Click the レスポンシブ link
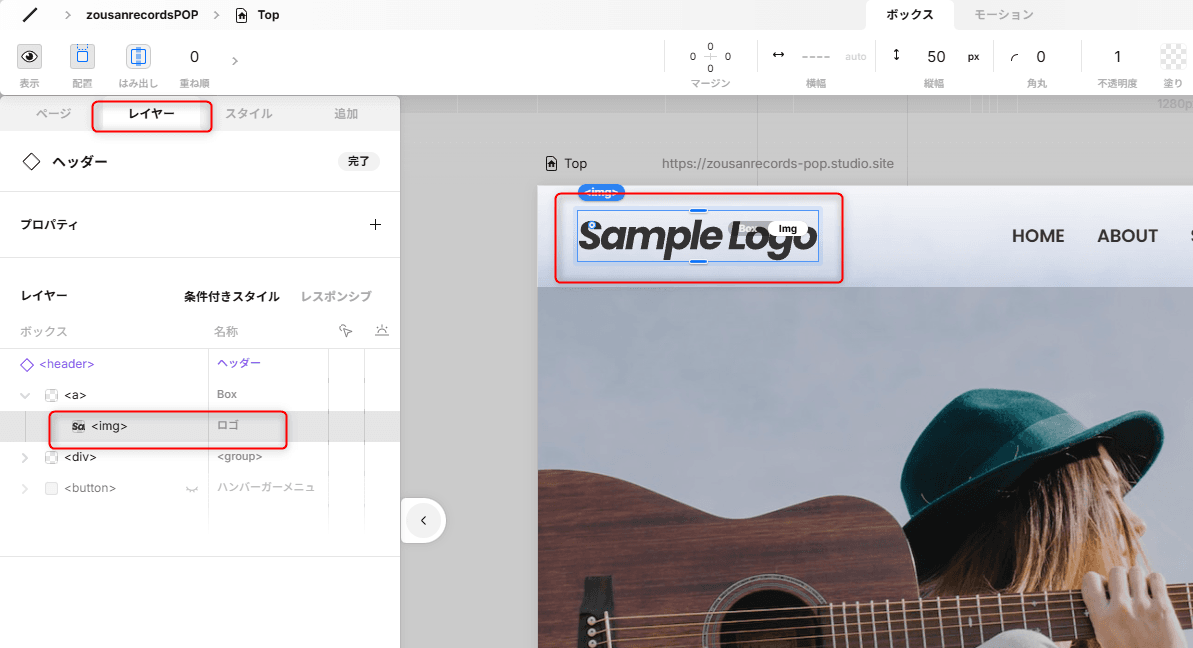 coord(336,297)
